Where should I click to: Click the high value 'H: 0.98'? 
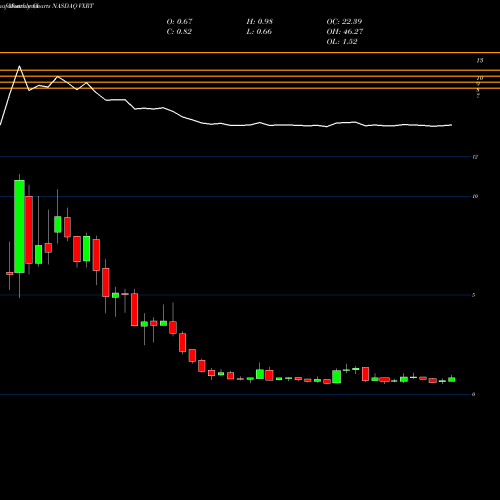(x=259, y=22)
